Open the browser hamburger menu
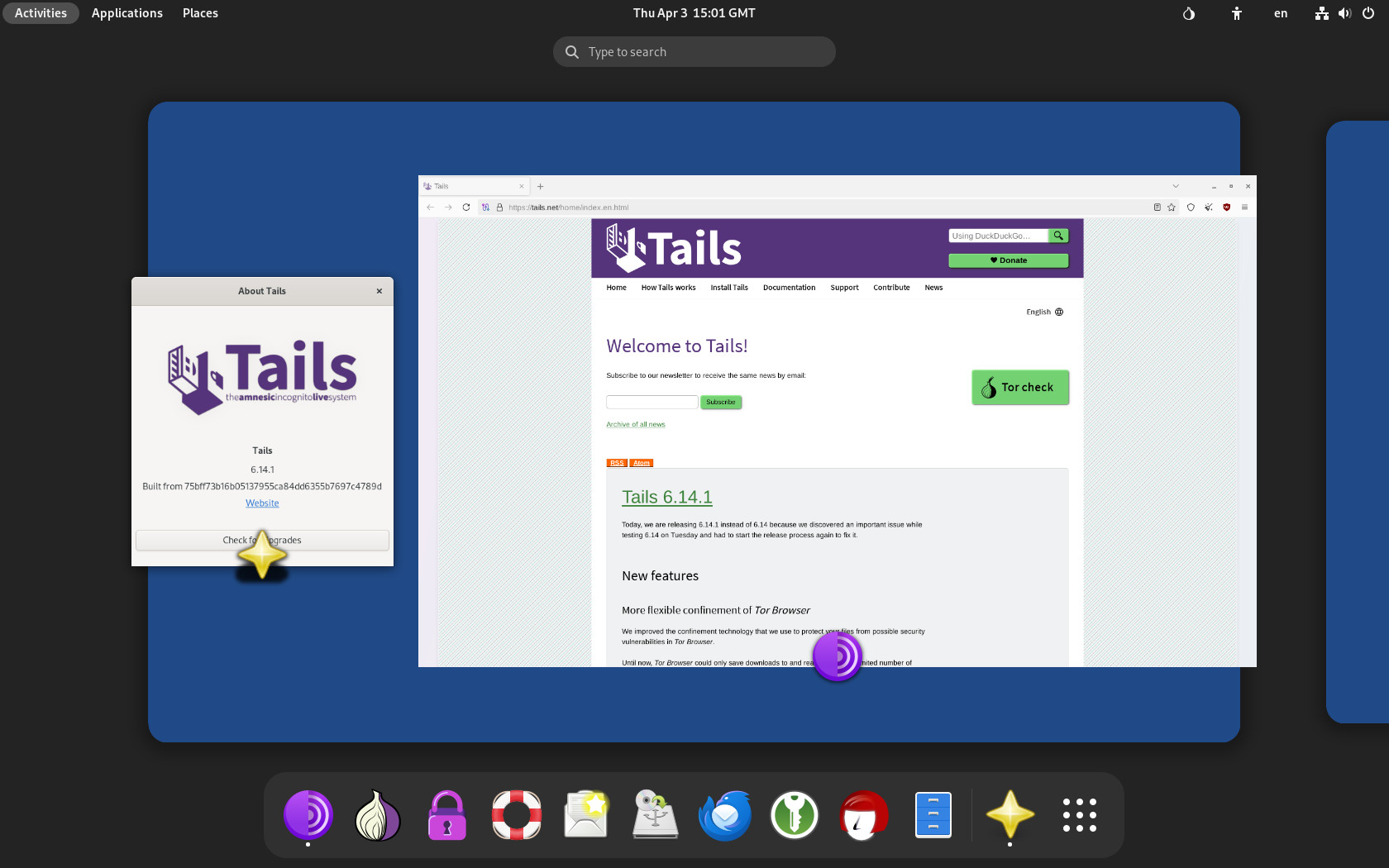1389x868 pixels. (x=1244, y=207)
